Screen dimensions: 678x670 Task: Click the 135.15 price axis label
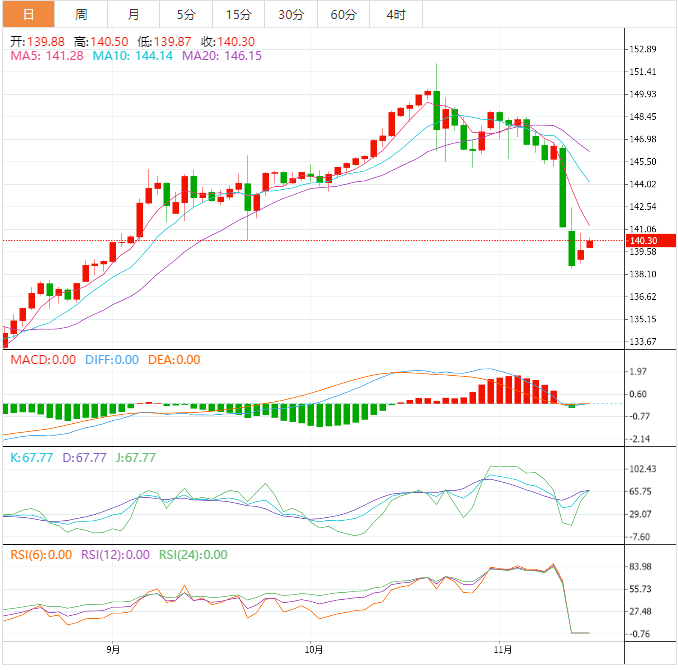click(643, 319)
